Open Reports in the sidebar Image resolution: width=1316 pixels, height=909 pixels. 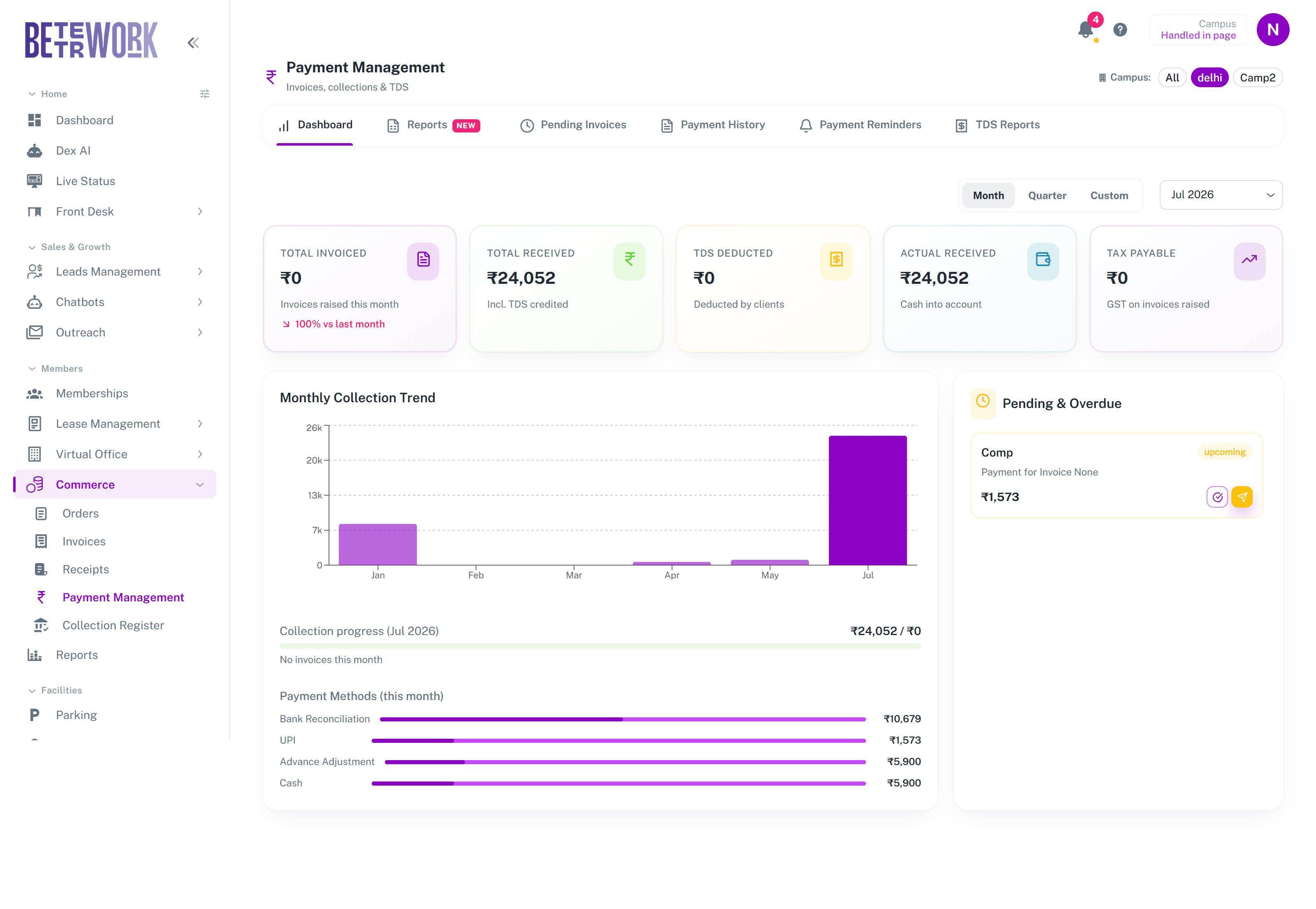pyautogui.click(x=114, y=656)
